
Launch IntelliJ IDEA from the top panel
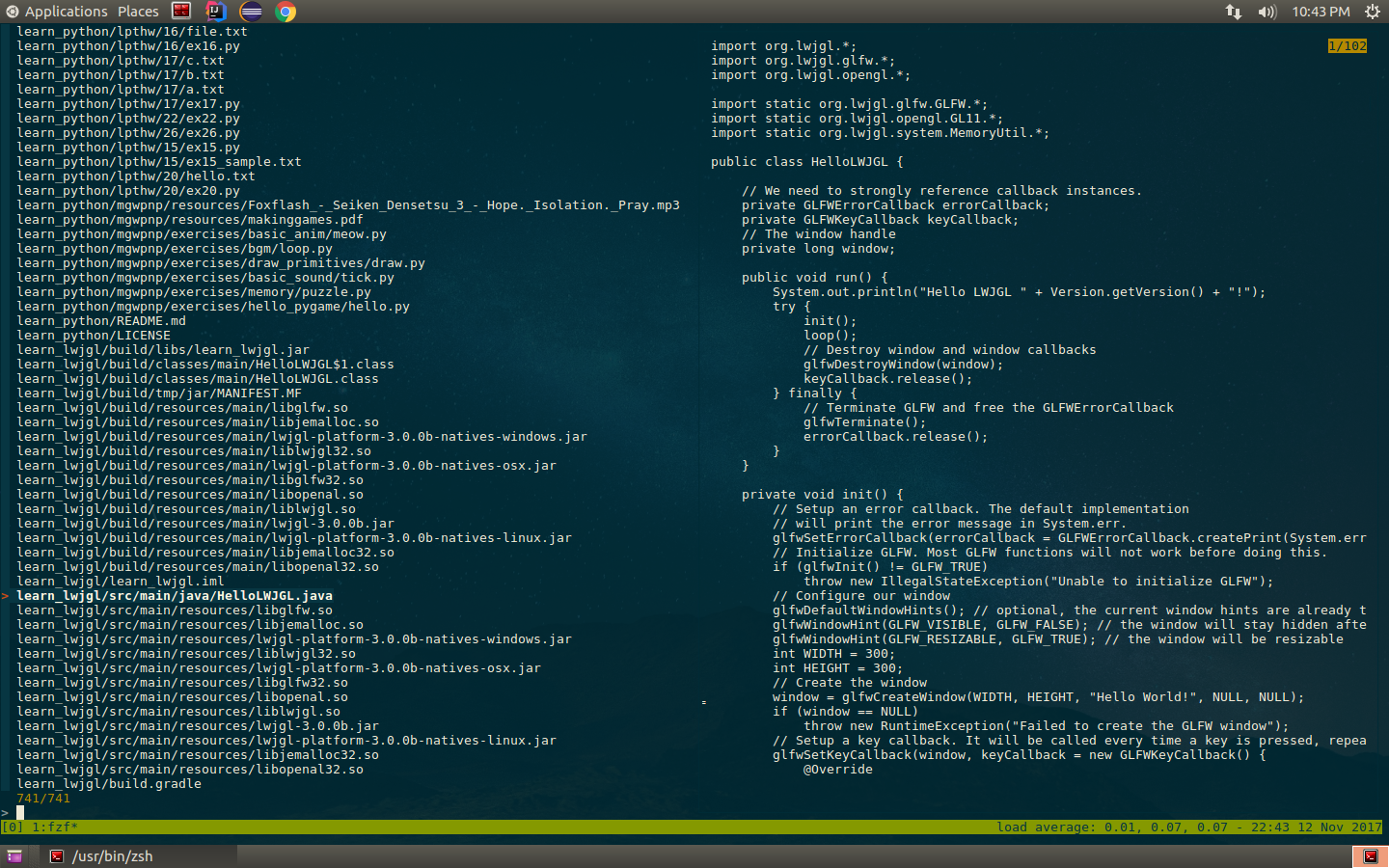point(216,12)
